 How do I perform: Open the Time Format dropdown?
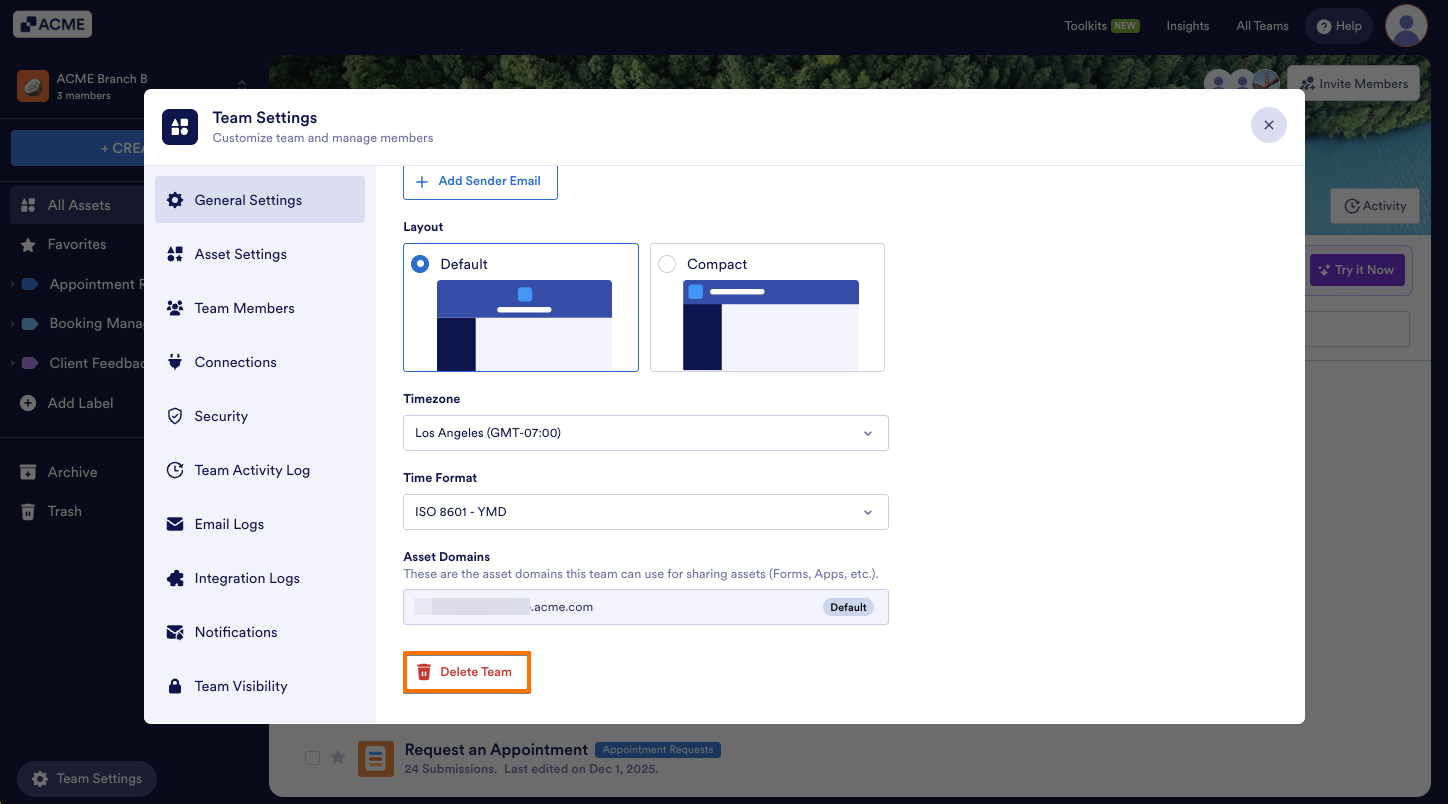[x=646, y=512]
